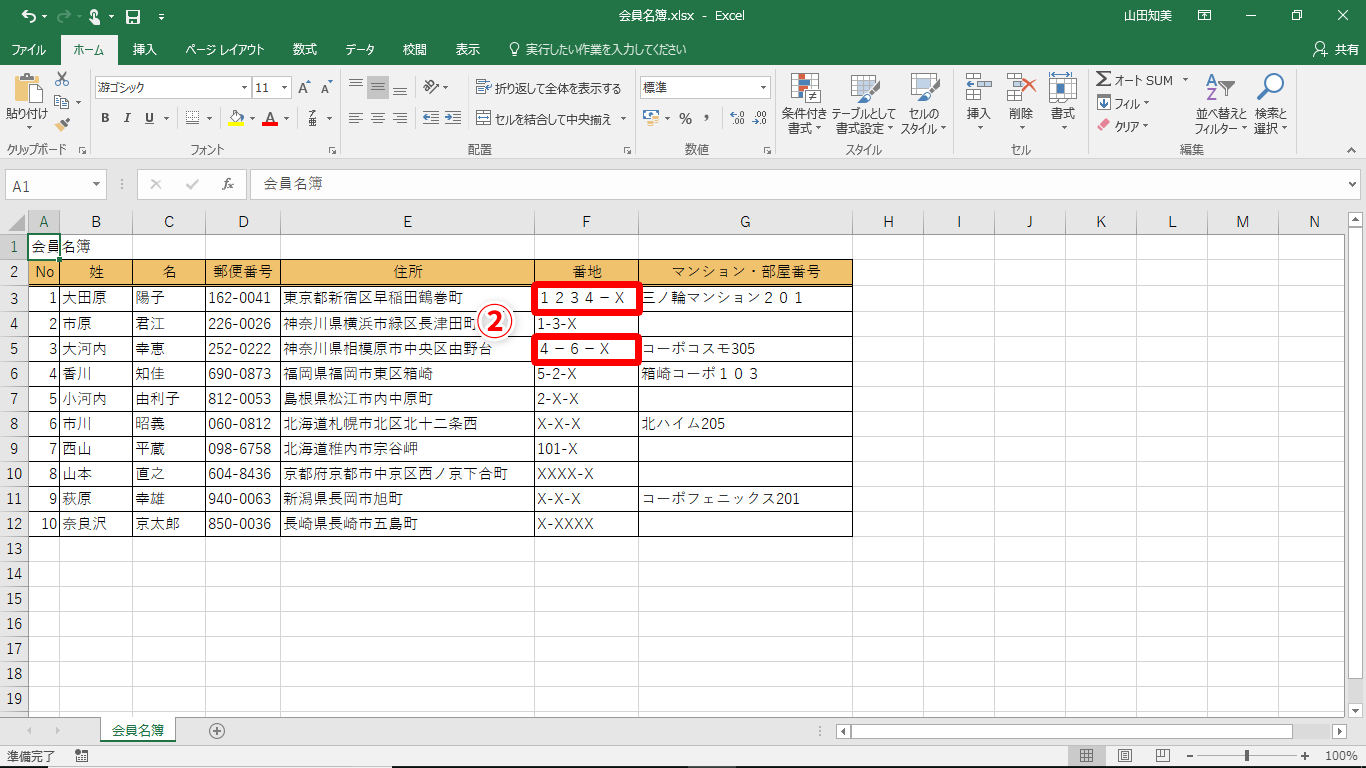The width and height of the screenshot is (1366, 768).
Task: Switch to the ページ レイアウト tab
Action: pyautogui.click(x=225, y=49)
